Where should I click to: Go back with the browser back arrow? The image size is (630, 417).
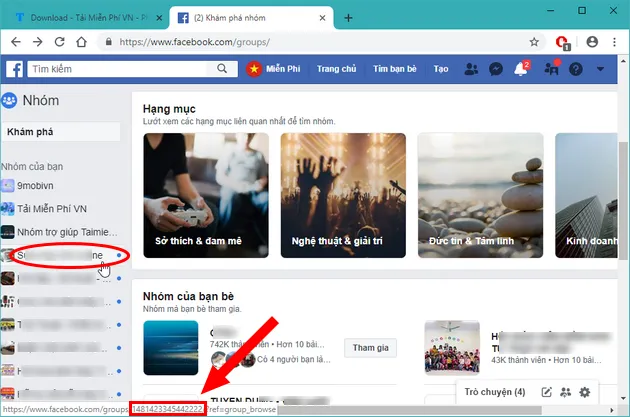[x=16, y=42]
